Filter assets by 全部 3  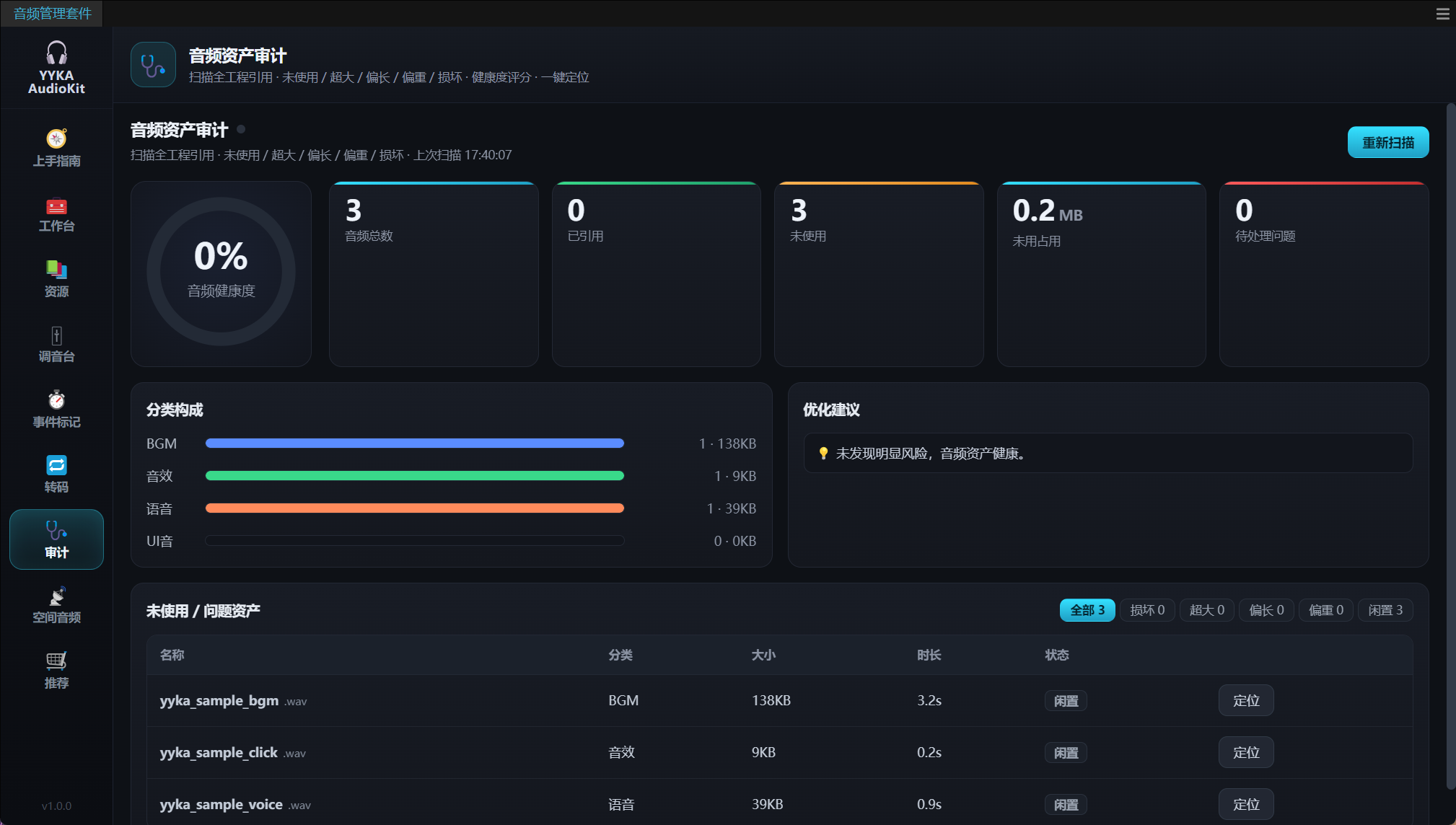click(1087, 610)
